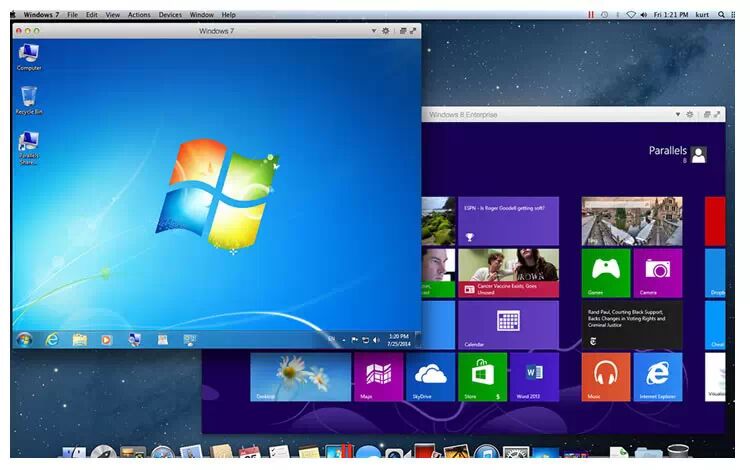Open the Help menu
Screen dimensions: 750x470
click(x=228, y=15)
